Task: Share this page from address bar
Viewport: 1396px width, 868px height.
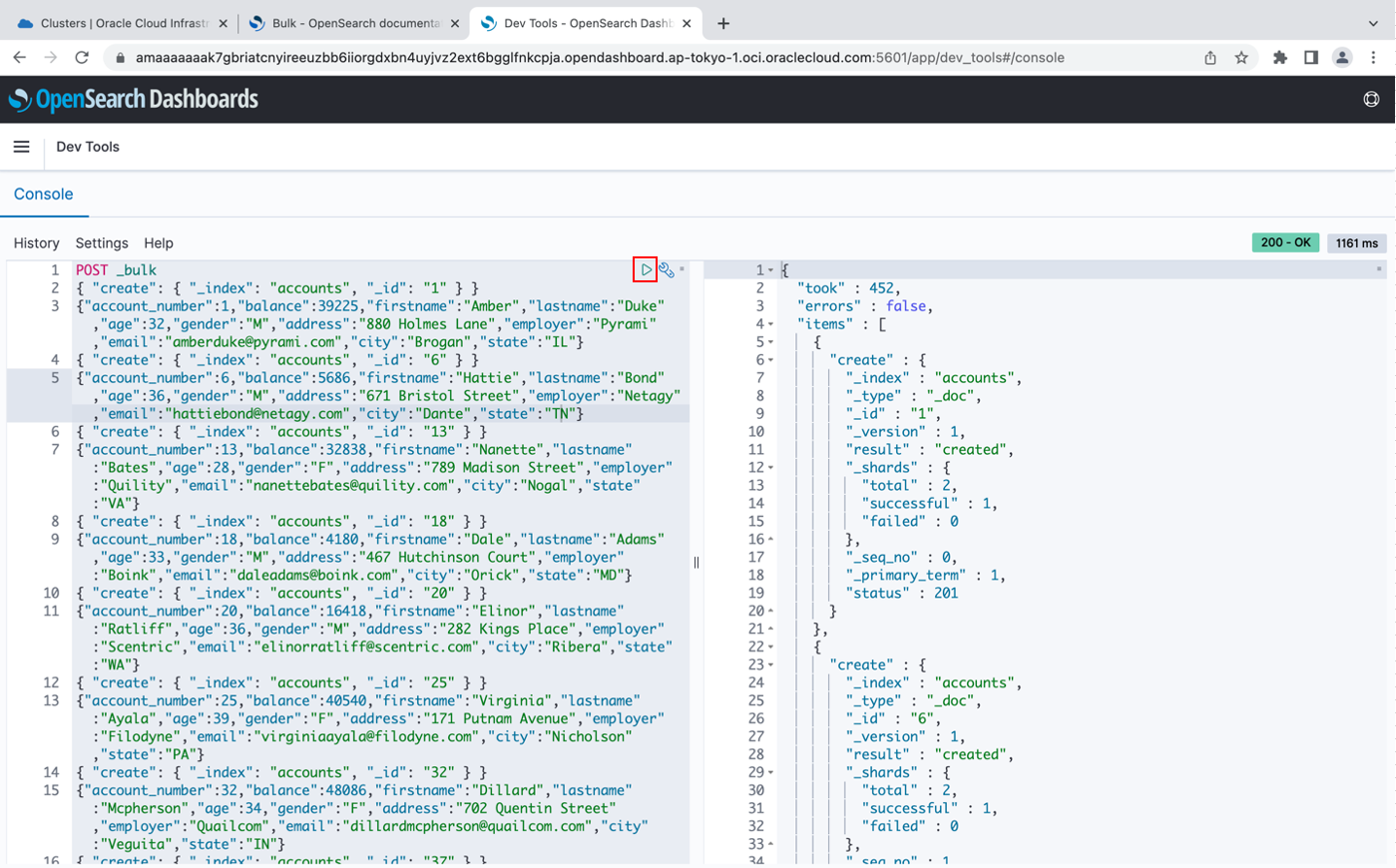Action: pos(1210,58)
